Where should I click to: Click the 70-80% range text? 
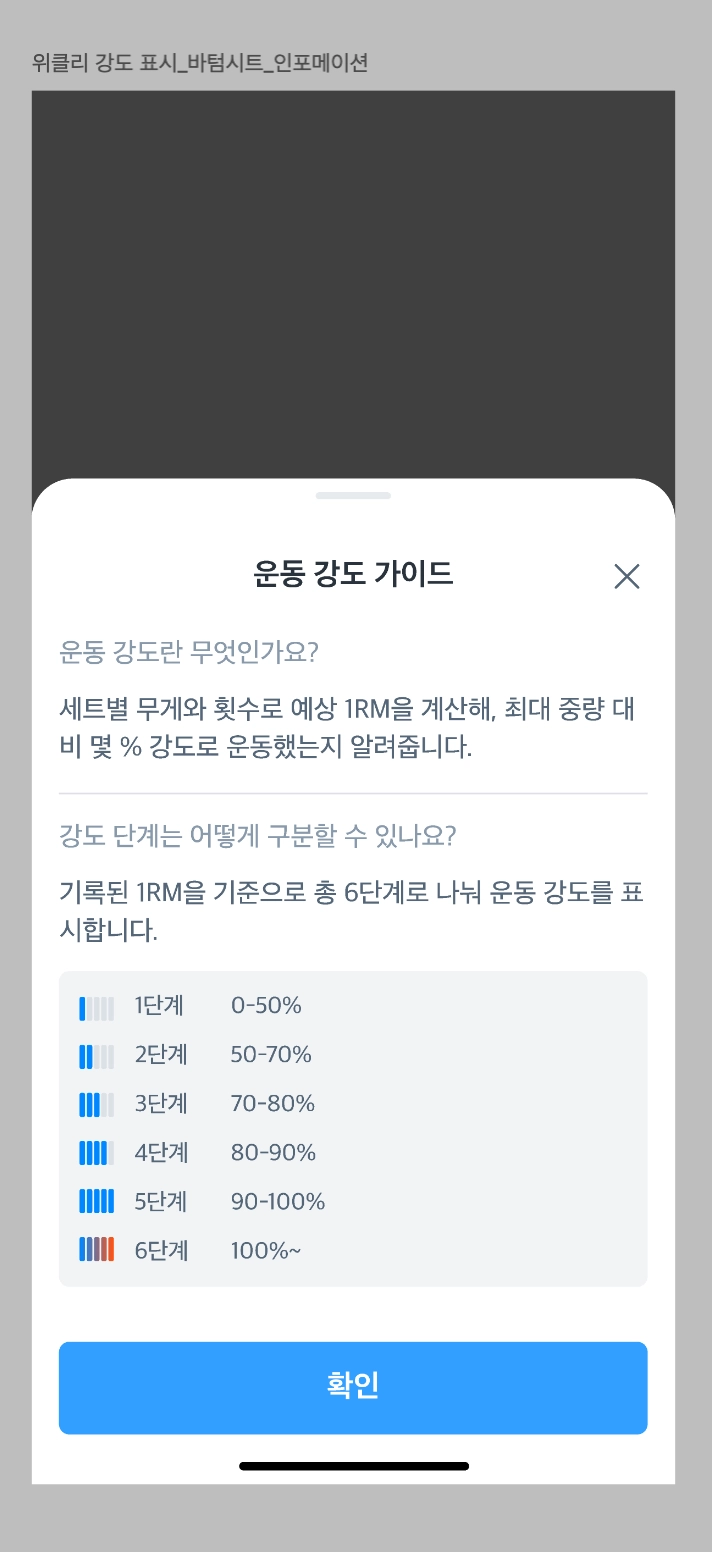click(273, 1104)
